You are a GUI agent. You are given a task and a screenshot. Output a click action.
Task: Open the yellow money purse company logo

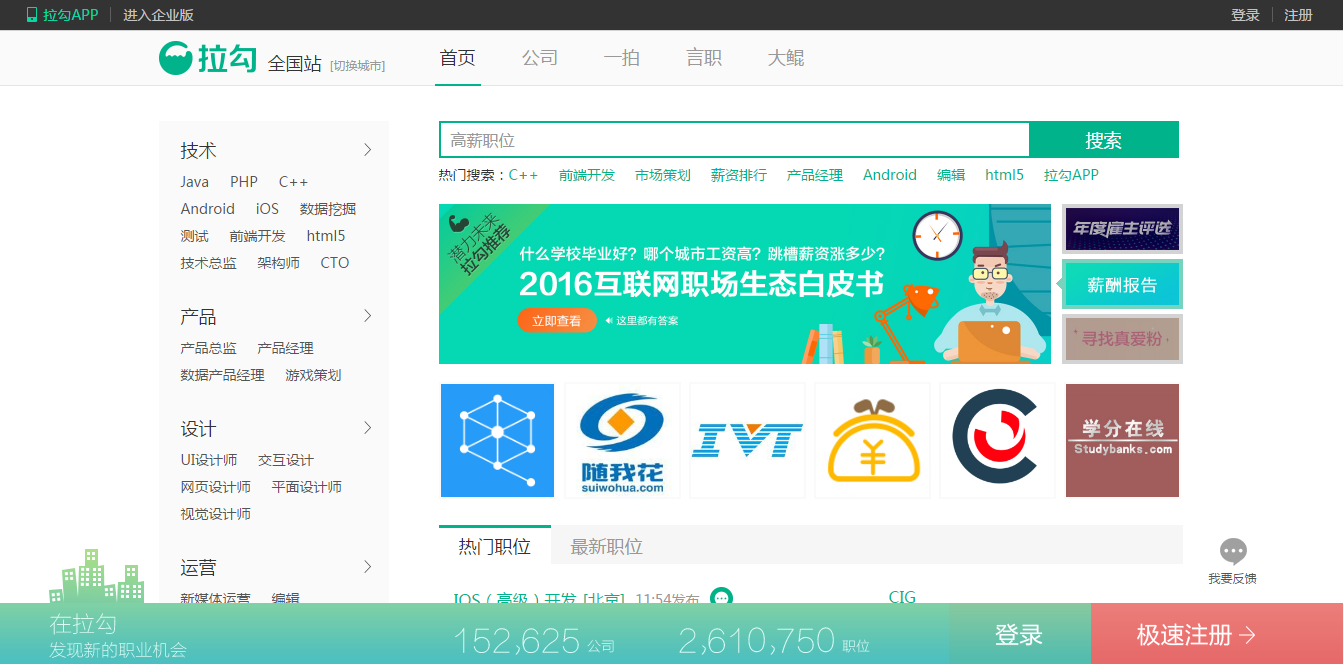[x=872, y=440]
